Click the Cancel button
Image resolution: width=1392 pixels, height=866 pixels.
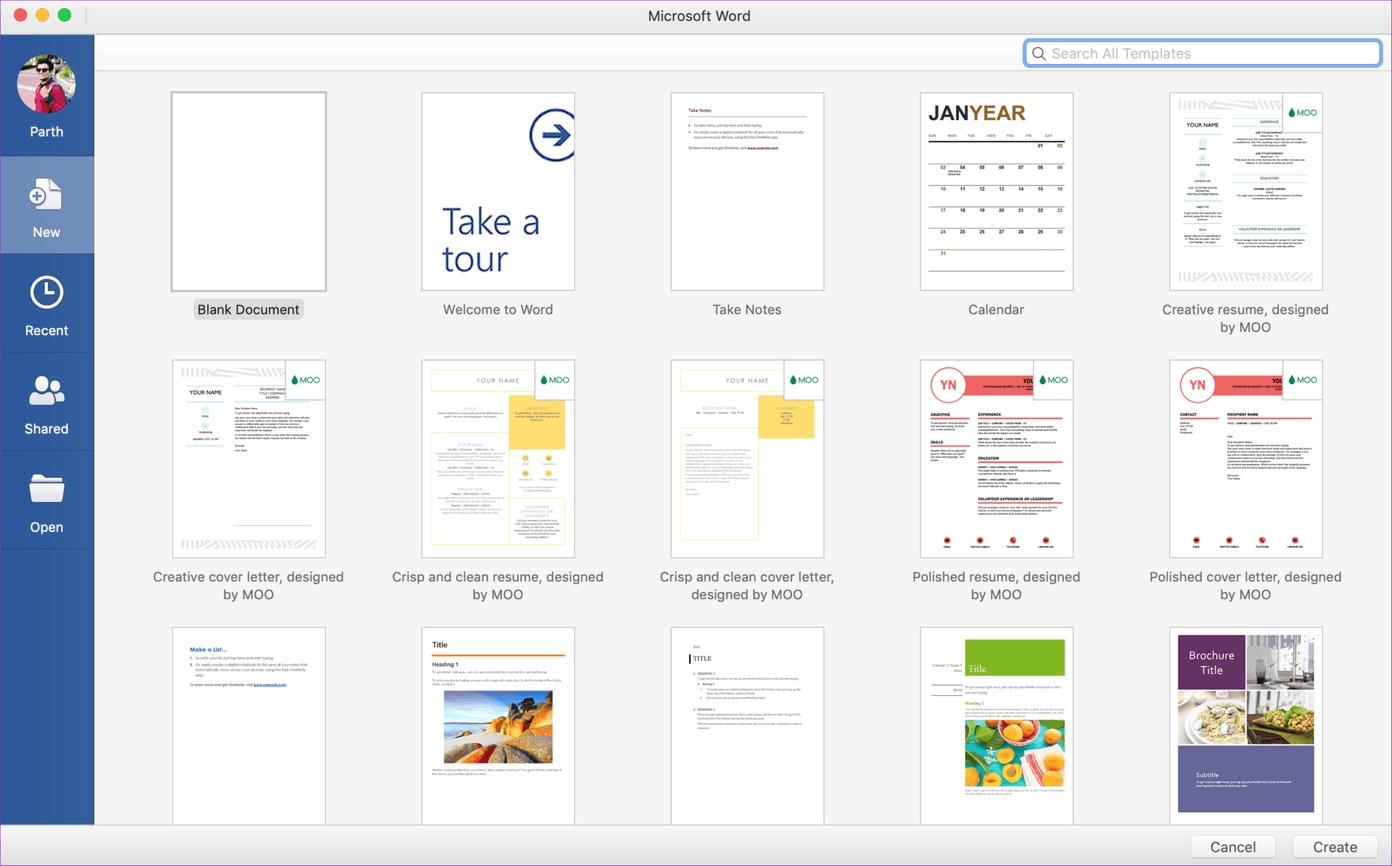[x=1233, y=847]
